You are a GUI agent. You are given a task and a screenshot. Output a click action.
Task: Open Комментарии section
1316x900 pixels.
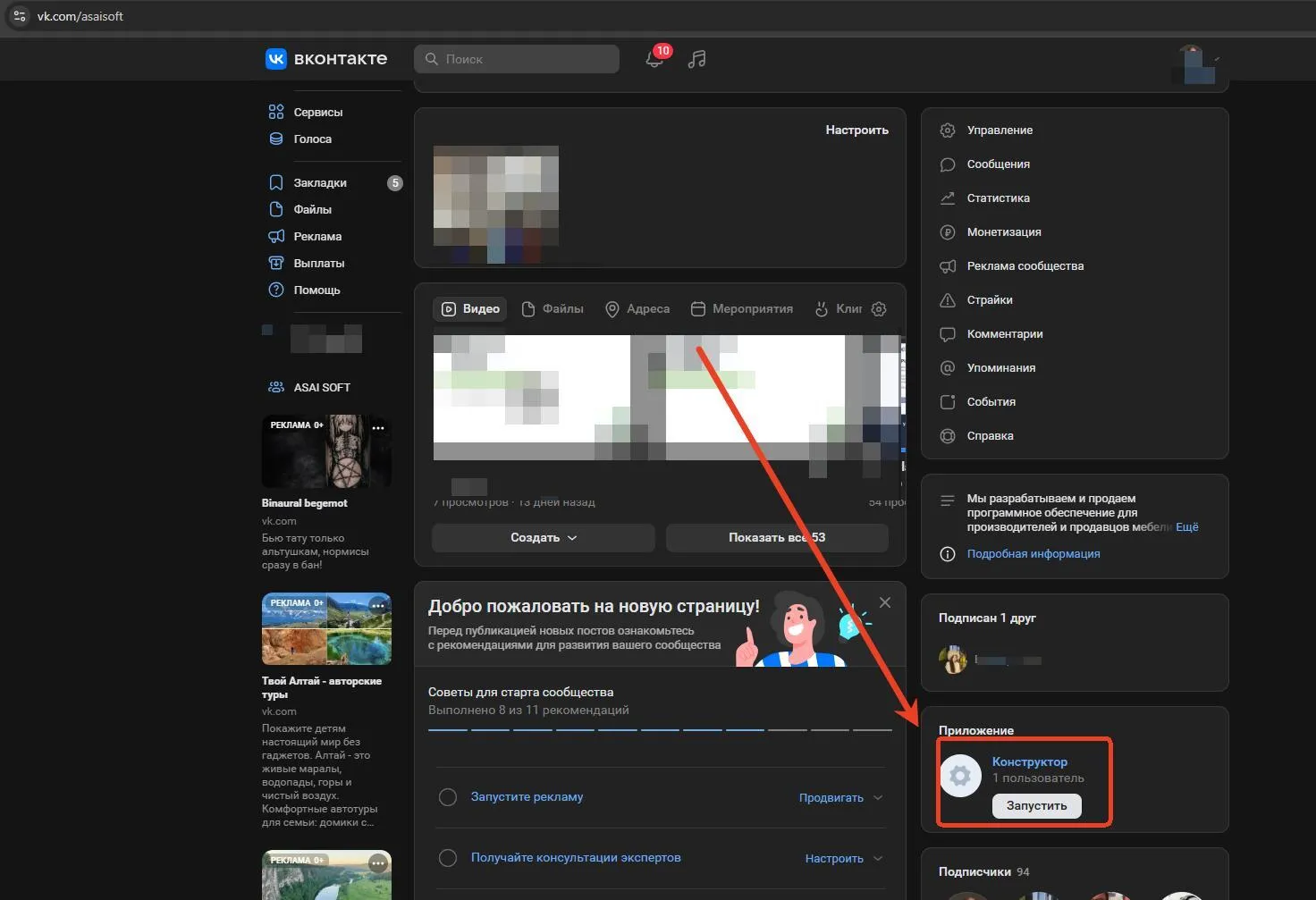click(991, 334)
